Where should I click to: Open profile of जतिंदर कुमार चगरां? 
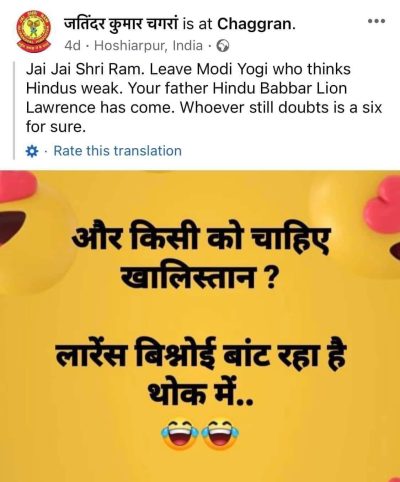pos(122,24)
